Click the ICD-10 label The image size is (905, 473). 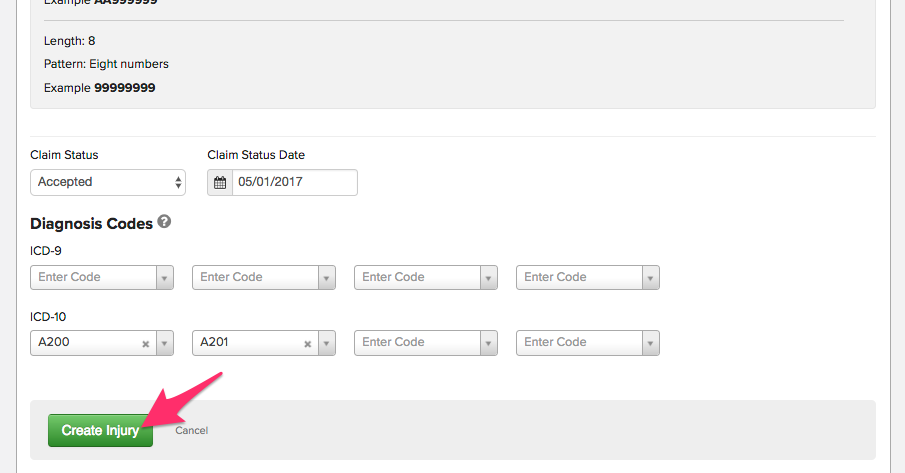(48, 317)
